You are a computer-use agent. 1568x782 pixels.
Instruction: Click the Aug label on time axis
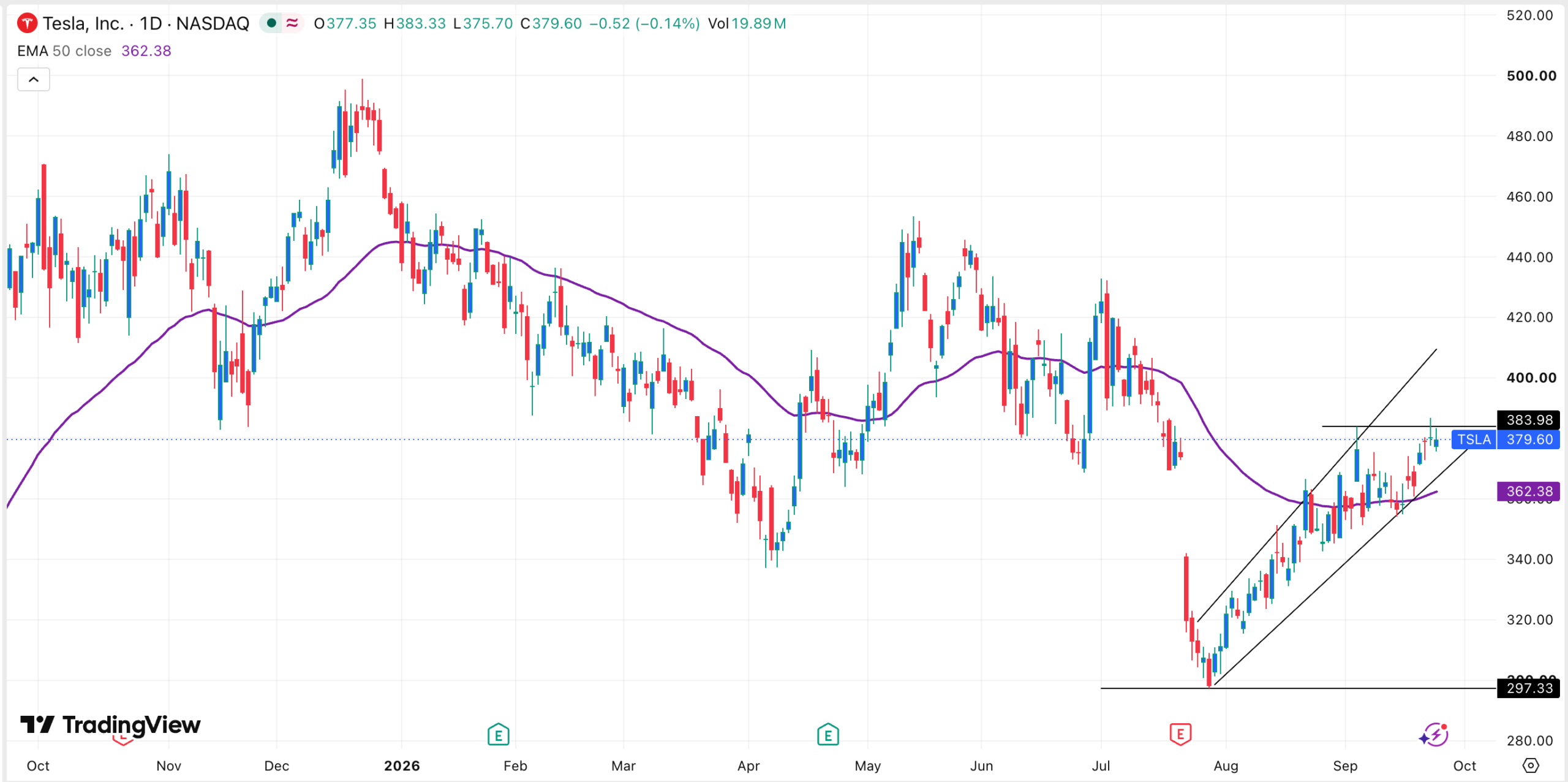click(1226, 765)
